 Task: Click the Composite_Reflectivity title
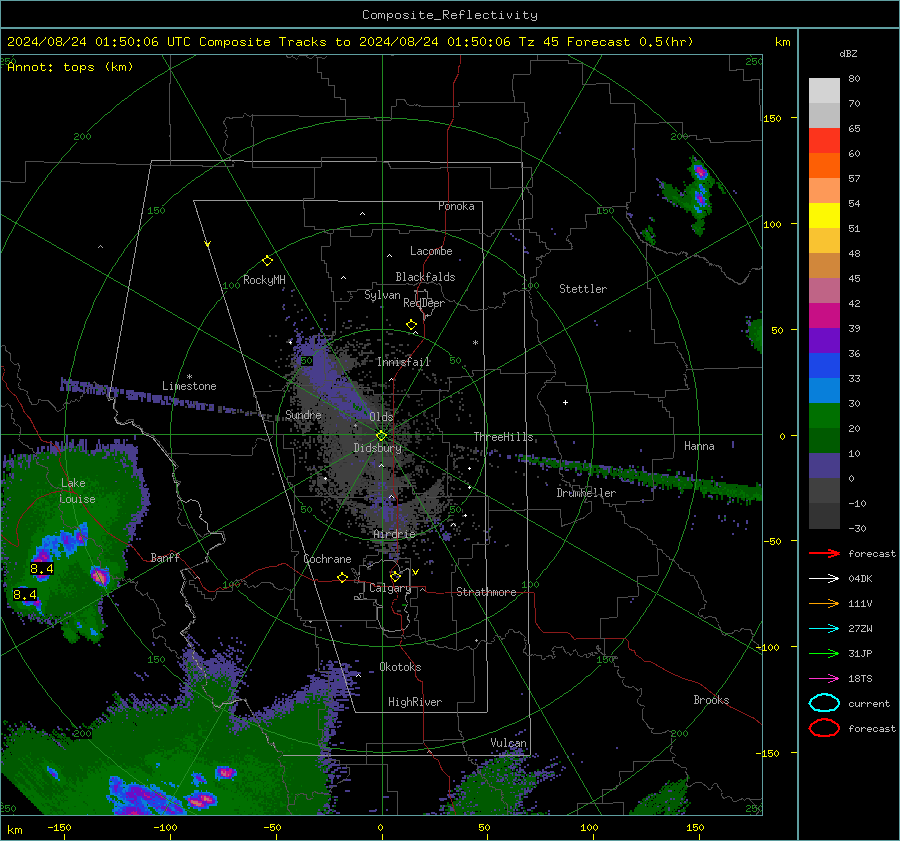coord(450,15)
